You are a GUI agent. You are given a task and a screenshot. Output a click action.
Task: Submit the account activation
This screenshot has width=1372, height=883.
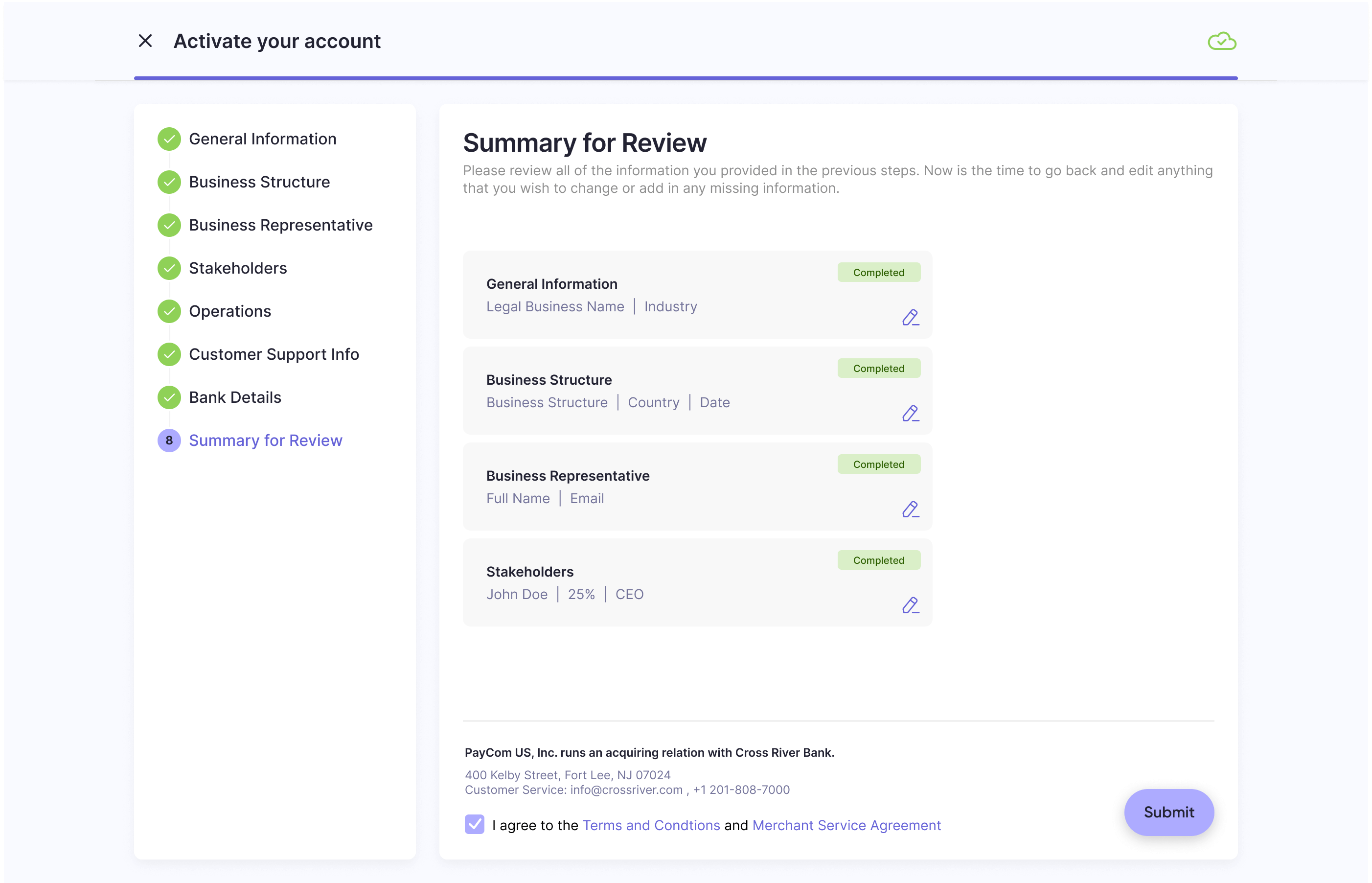pos(1168,812)
